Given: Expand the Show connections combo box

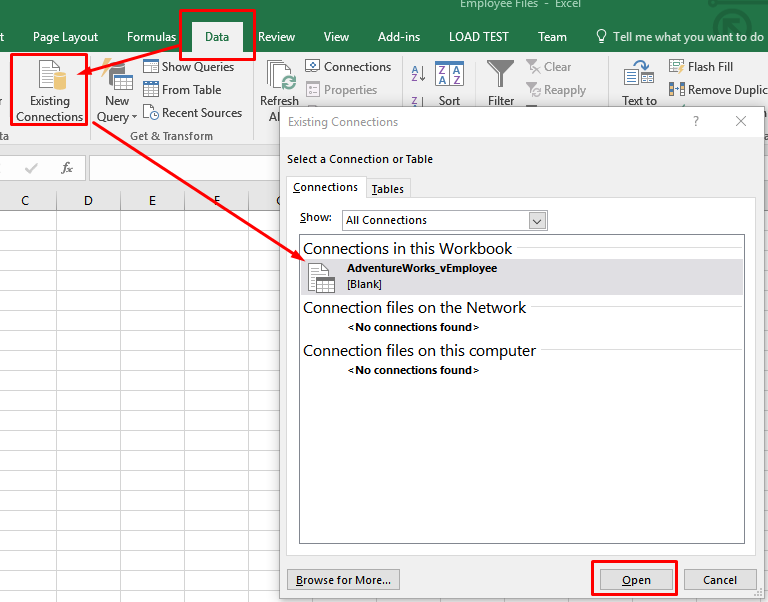Looking at the screenshot, I should coord(537,220).
